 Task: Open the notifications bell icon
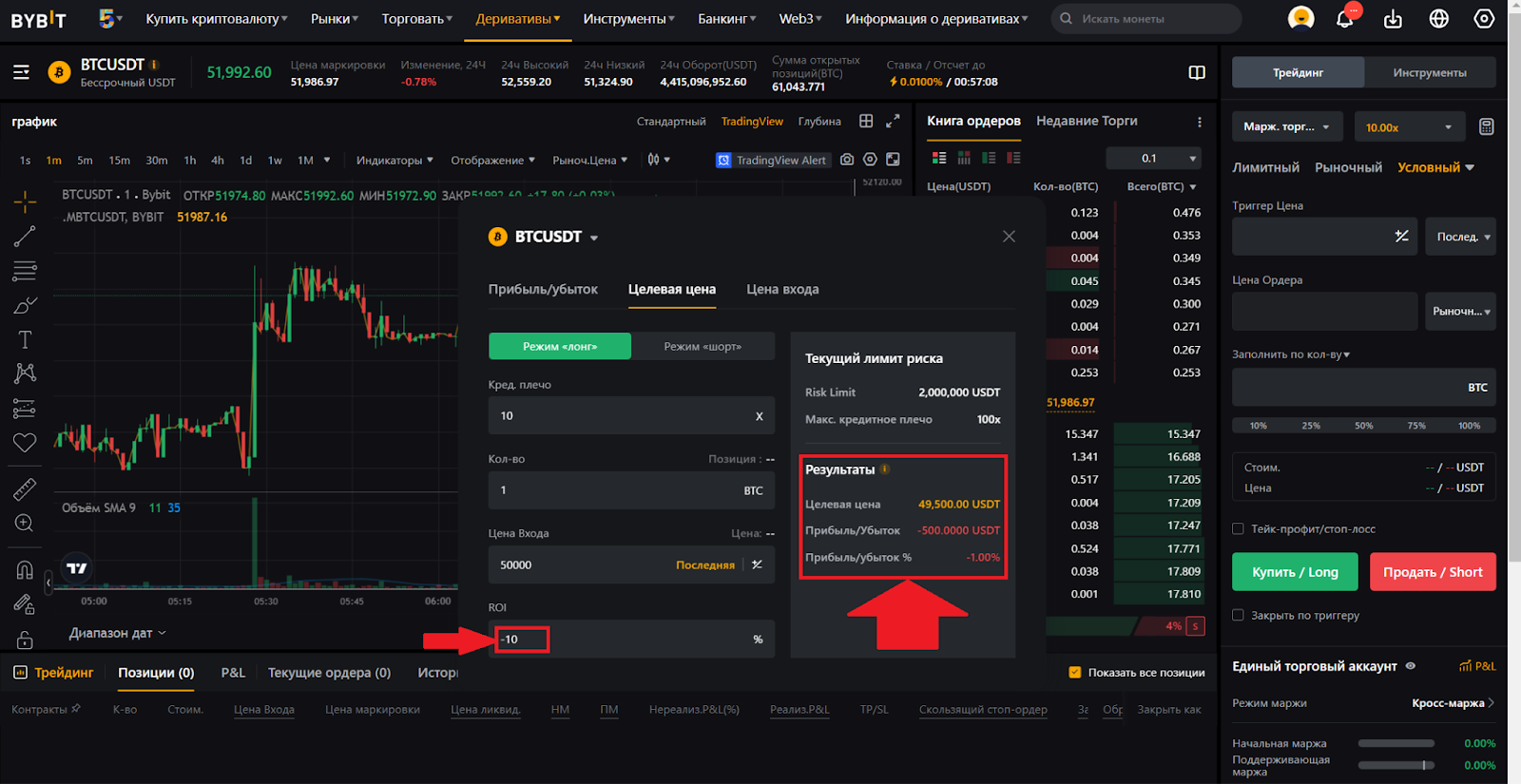click(1344, 19)
